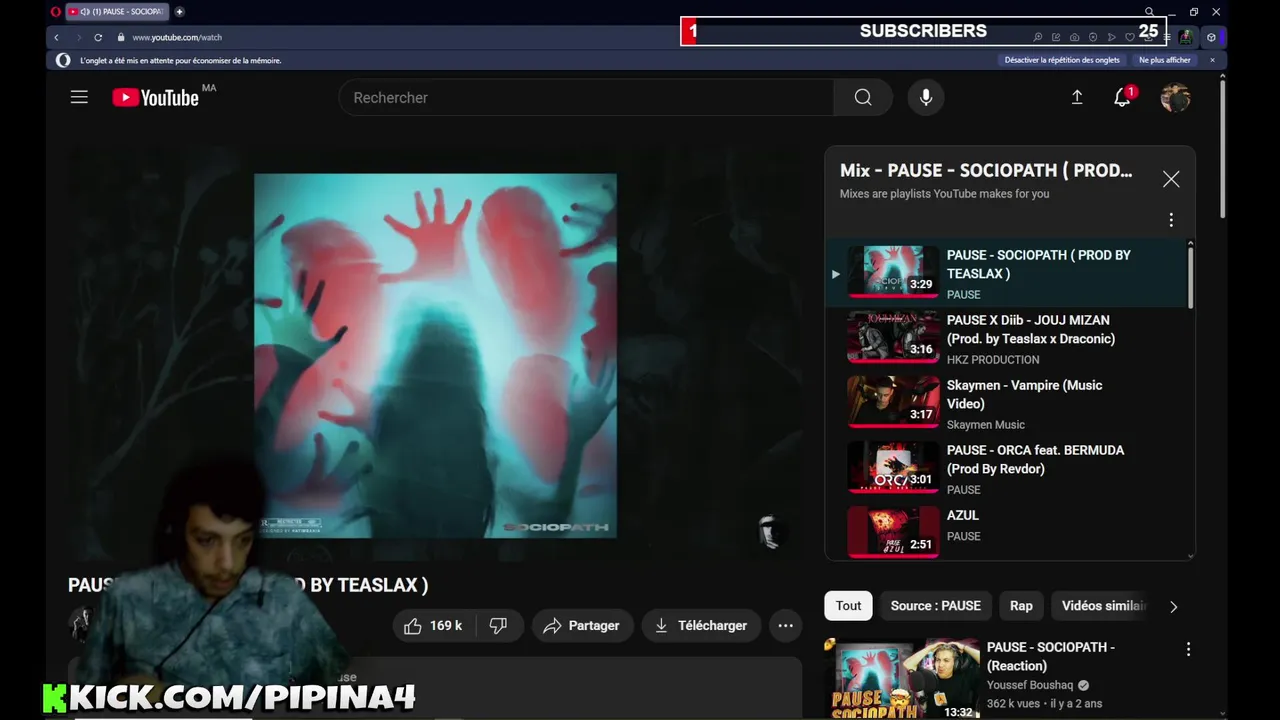This screenshot has height=720, width=1280.
Task: Open Mix playlist three-dot options
Action: tap(1171, 220)
